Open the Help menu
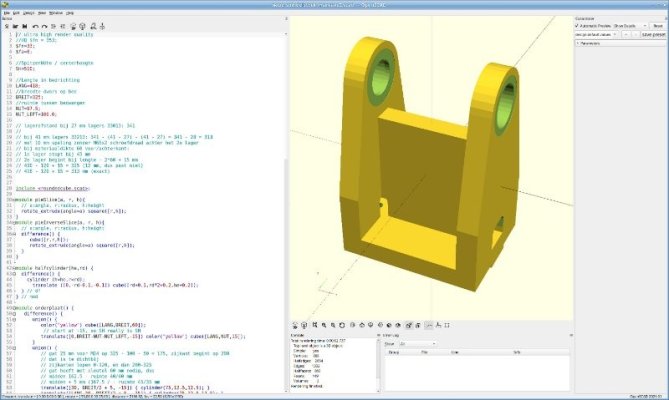Screen dimensions: 669x400 tap(70, 13)
